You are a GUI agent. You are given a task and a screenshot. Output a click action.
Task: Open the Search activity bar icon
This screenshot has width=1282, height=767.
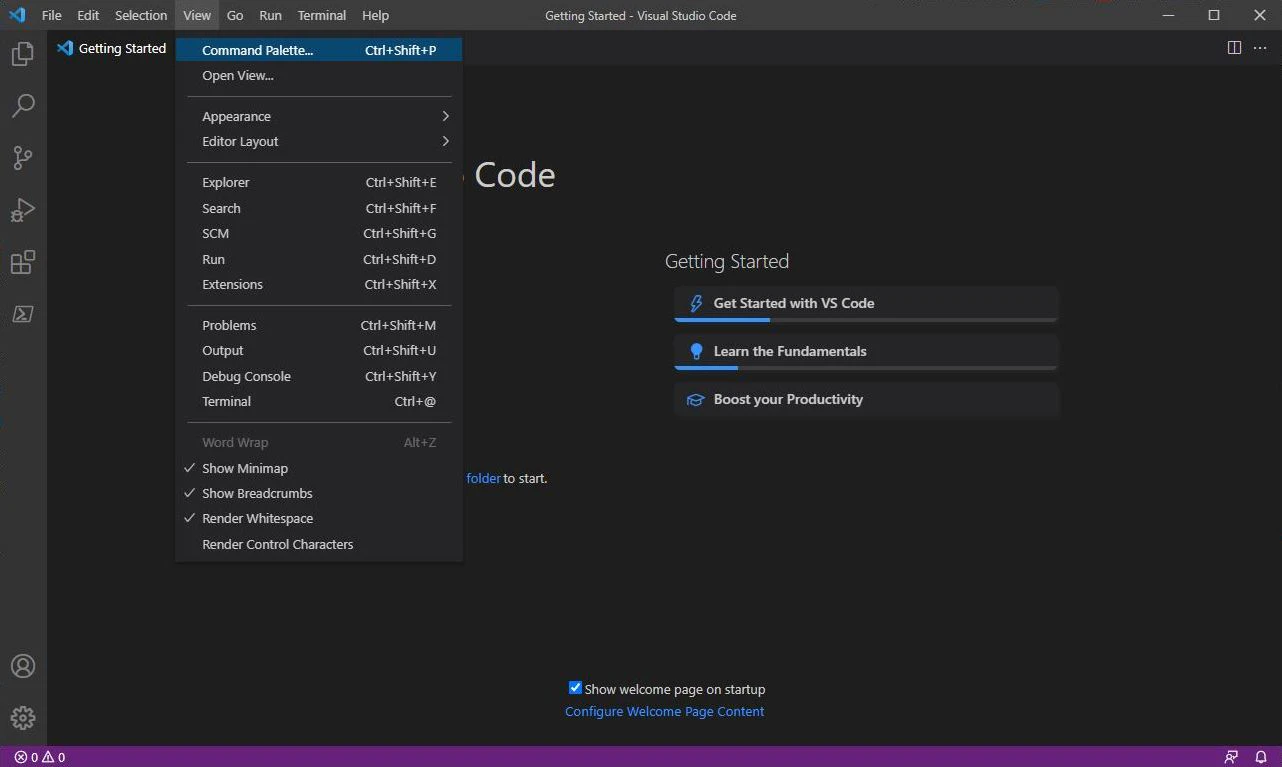(x=23, y=105)
